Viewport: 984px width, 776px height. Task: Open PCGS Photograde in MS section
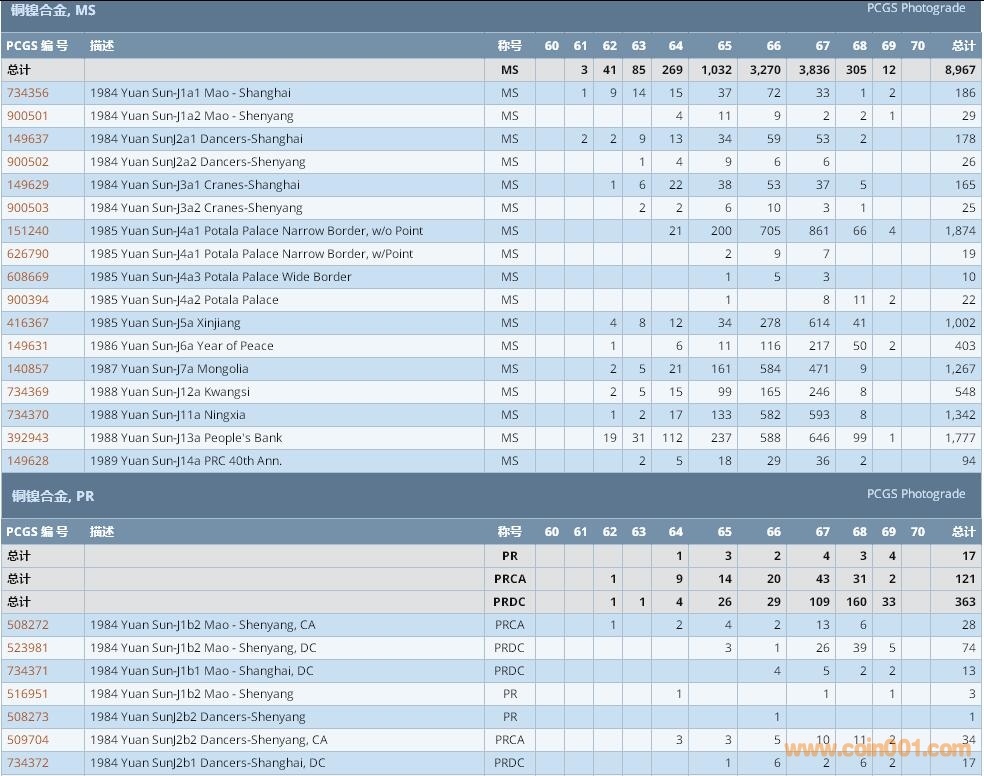[x=915, y=8]
